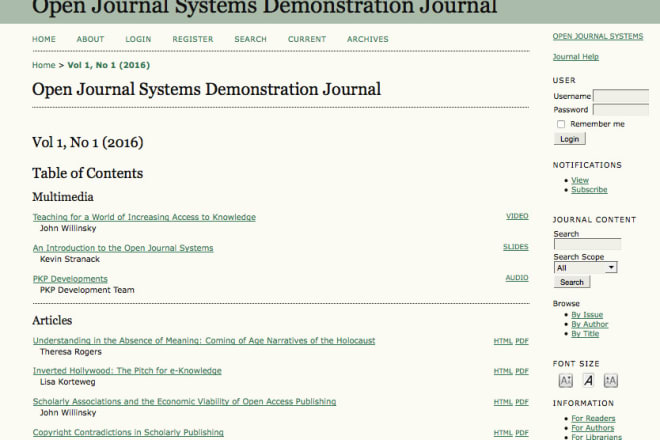Open PDF for Scholarly Associations article

click(x=522, y=402)
